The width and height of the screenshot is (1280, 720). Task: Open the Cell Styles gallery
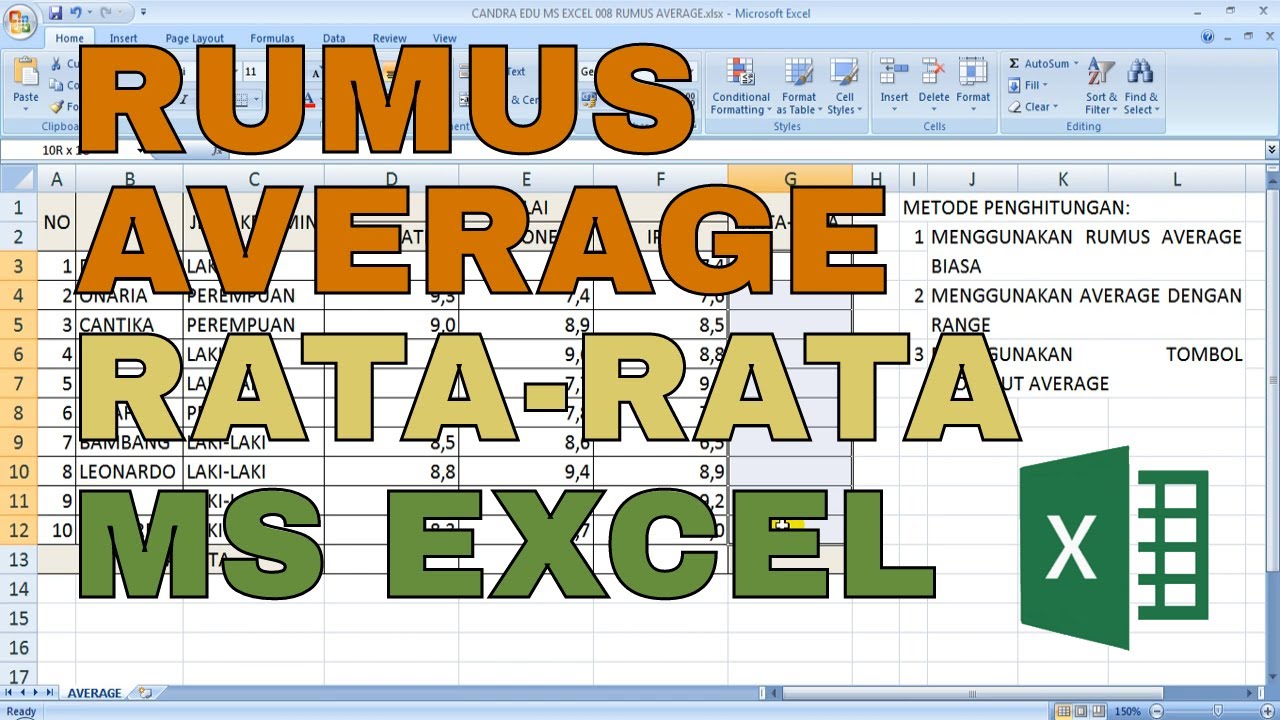[845, 86]
